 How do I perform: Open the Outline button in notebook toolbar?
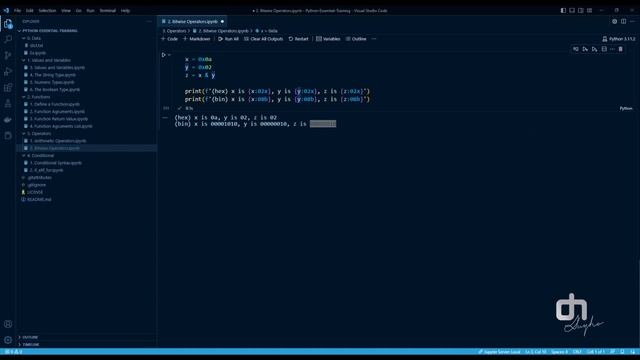pyautogui.click(x=356, y=39)
